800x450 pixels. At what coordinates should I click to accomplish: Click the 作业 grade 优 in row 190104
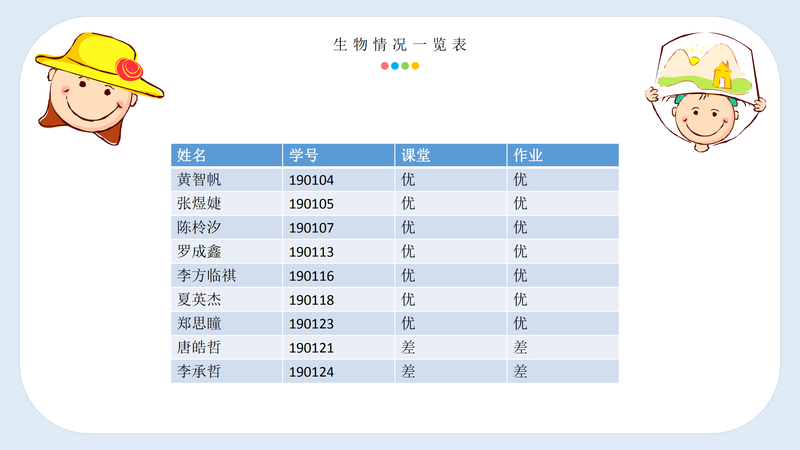point(520,180)
